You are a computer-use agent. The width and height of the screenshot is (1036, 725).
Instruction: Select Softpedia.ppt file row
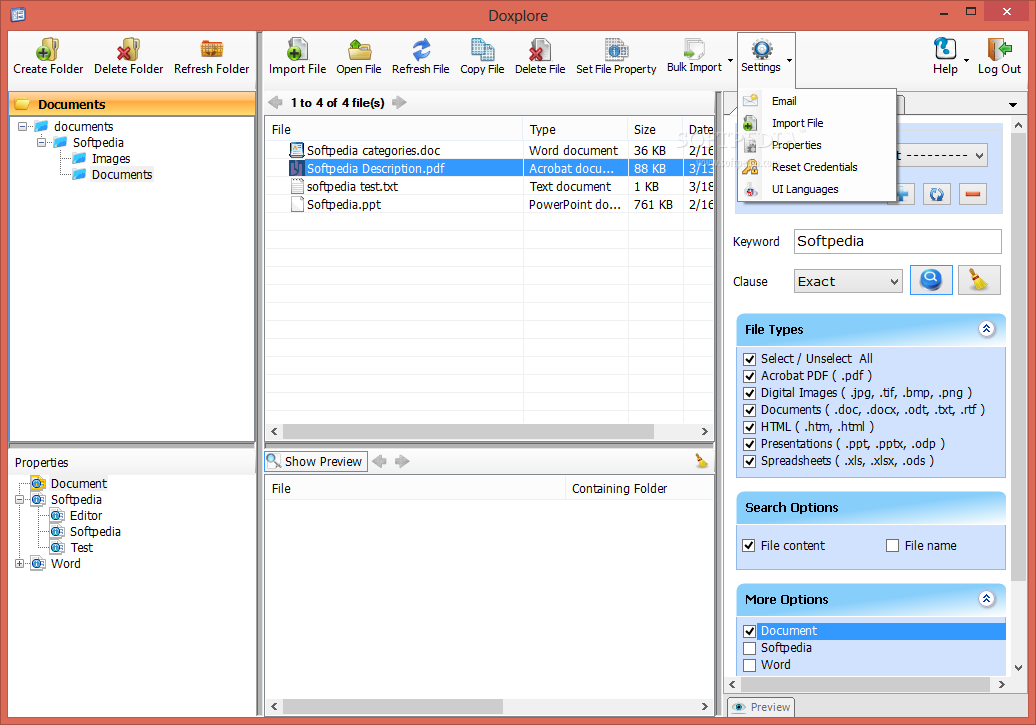point(489,204)
